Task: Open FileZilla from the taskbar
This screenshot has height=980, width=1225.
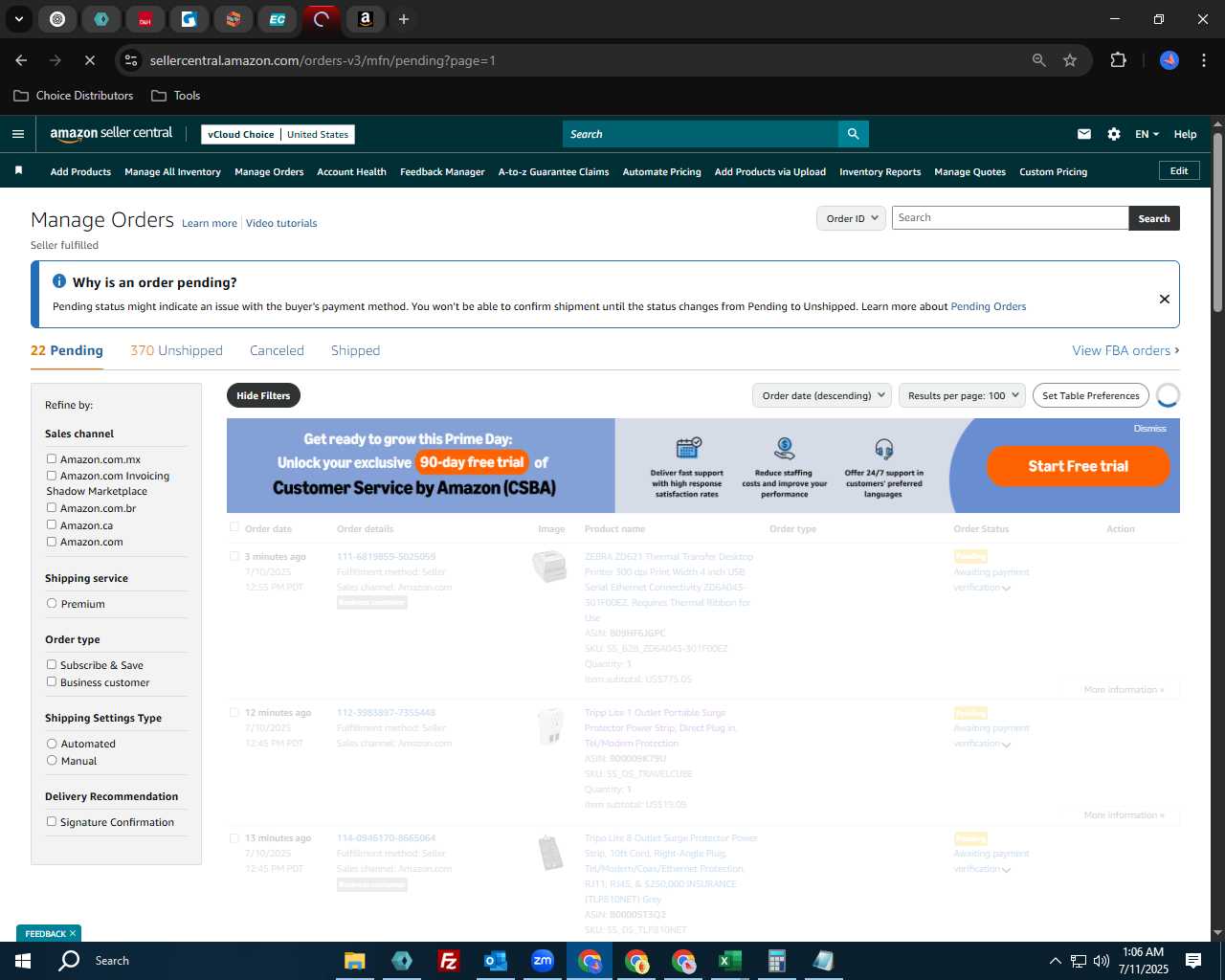Action: pos(449,961)
